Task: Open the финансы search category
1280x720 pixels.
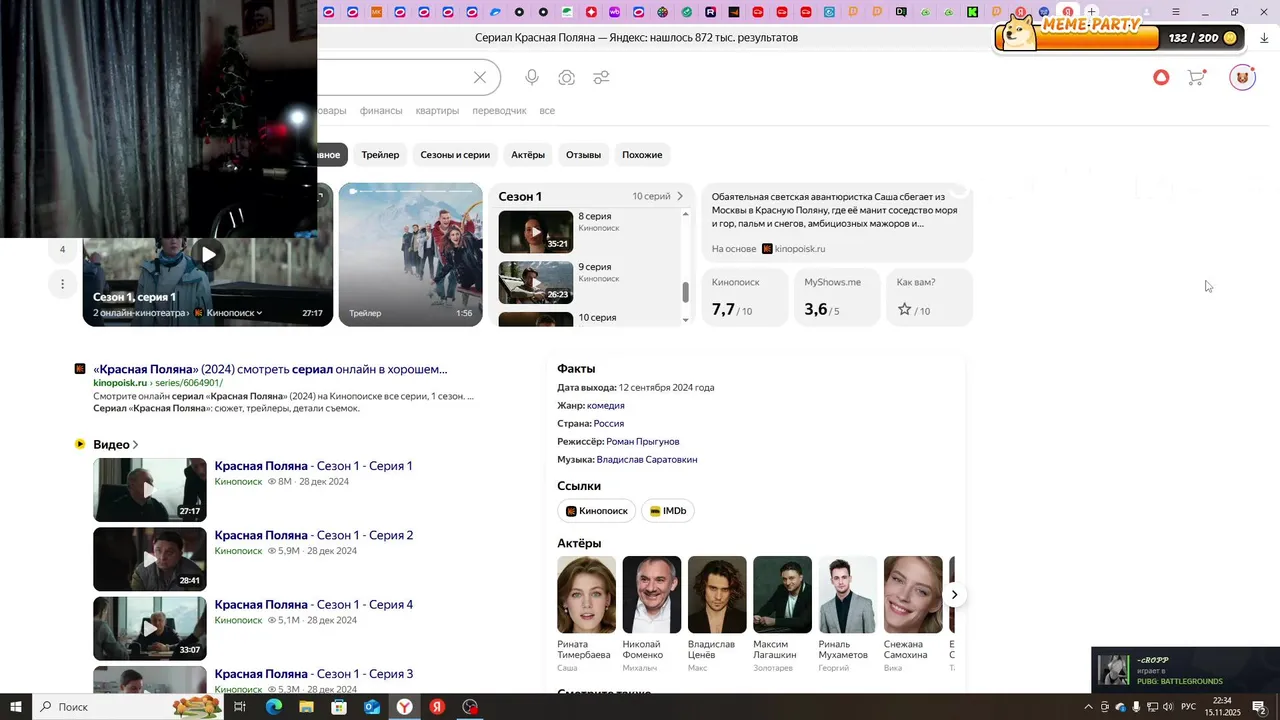Action: tap(381, 111)
